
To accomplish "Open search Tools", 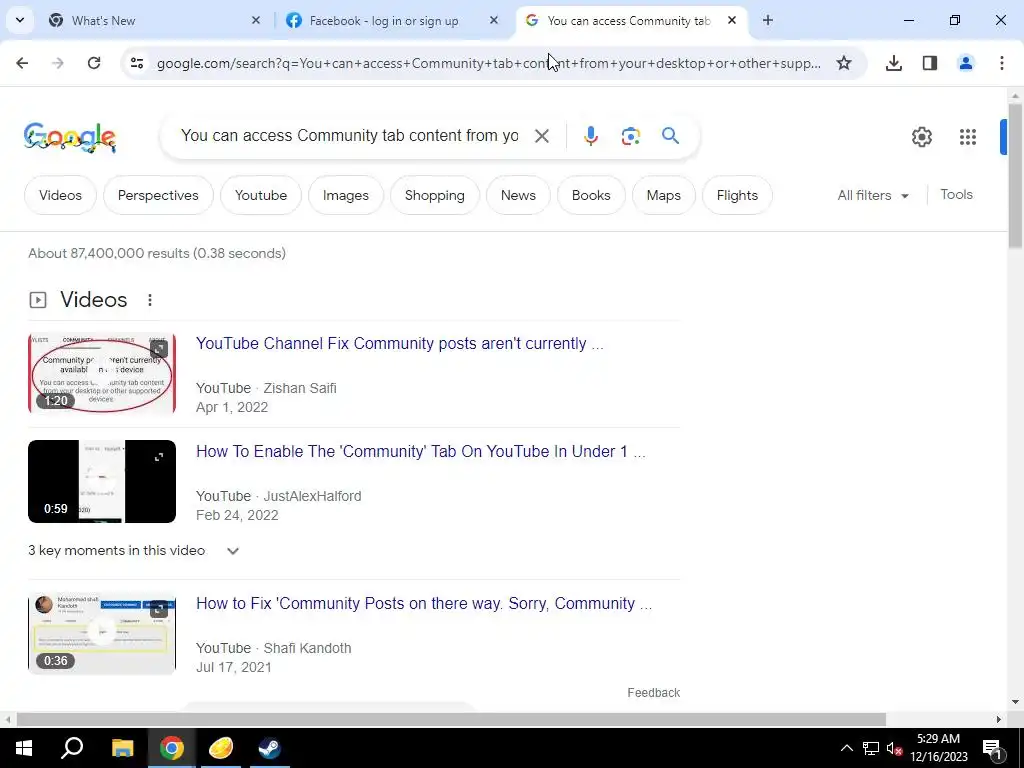I will coord(956,195).
